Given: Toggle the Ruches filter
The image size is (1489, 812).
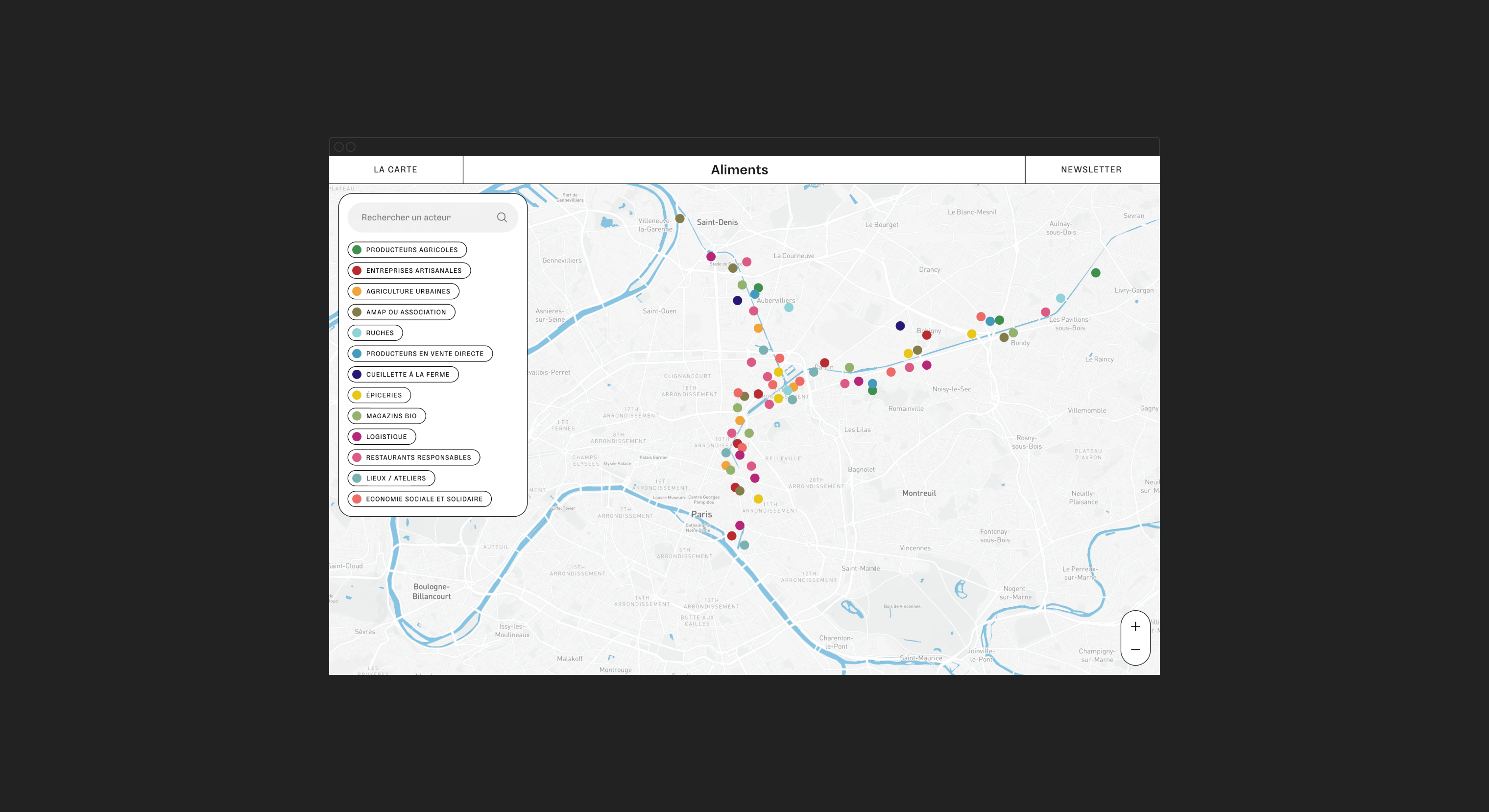Looking at the screenshot, I should (x=375, y=333).
